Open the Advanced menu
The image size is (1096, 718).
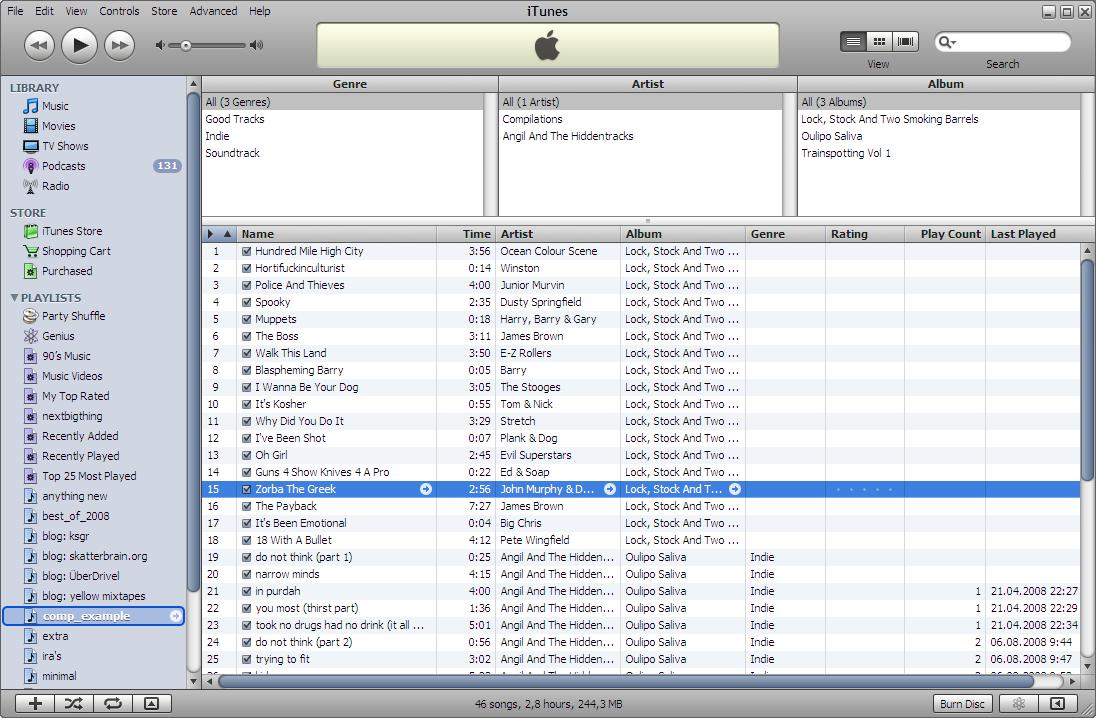coord(213,11)
